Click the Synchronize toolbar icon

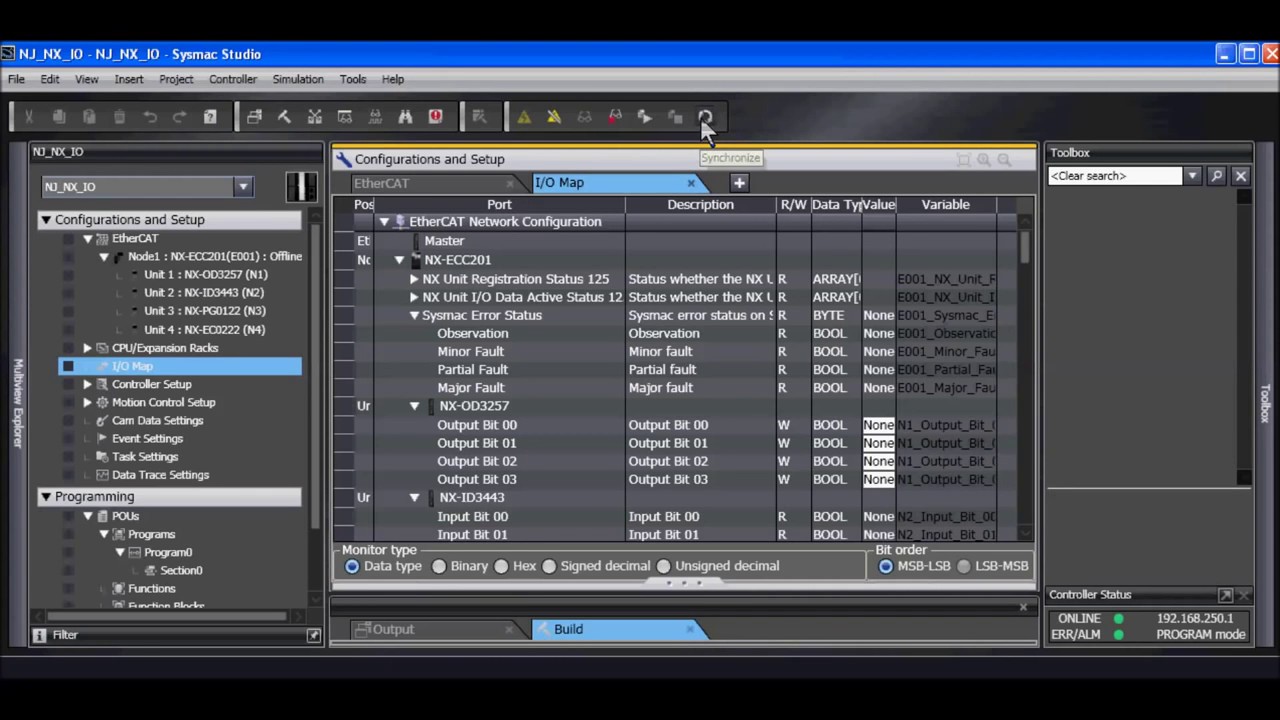click(x=705, y=117)
